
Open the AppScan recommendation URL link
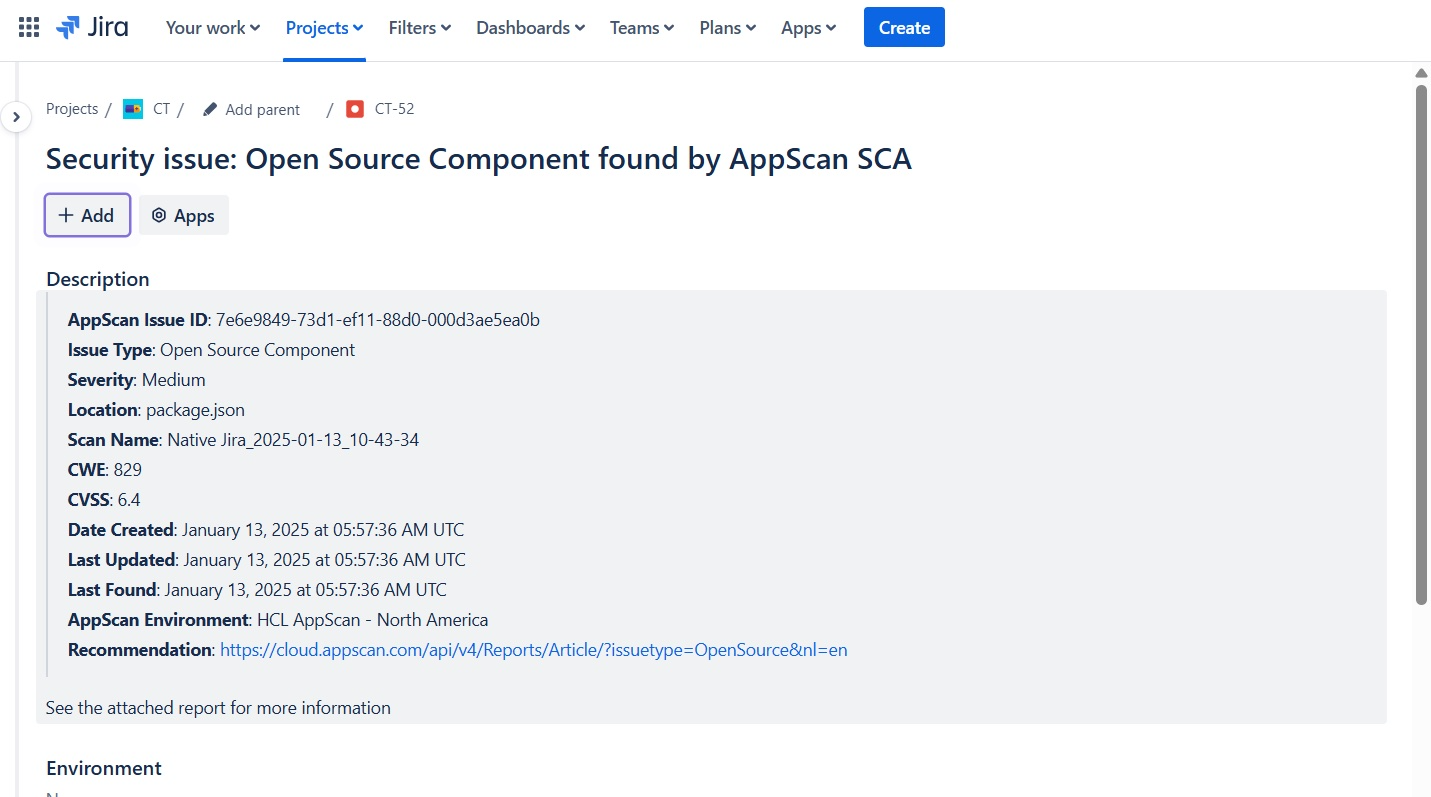pos(533,650)
